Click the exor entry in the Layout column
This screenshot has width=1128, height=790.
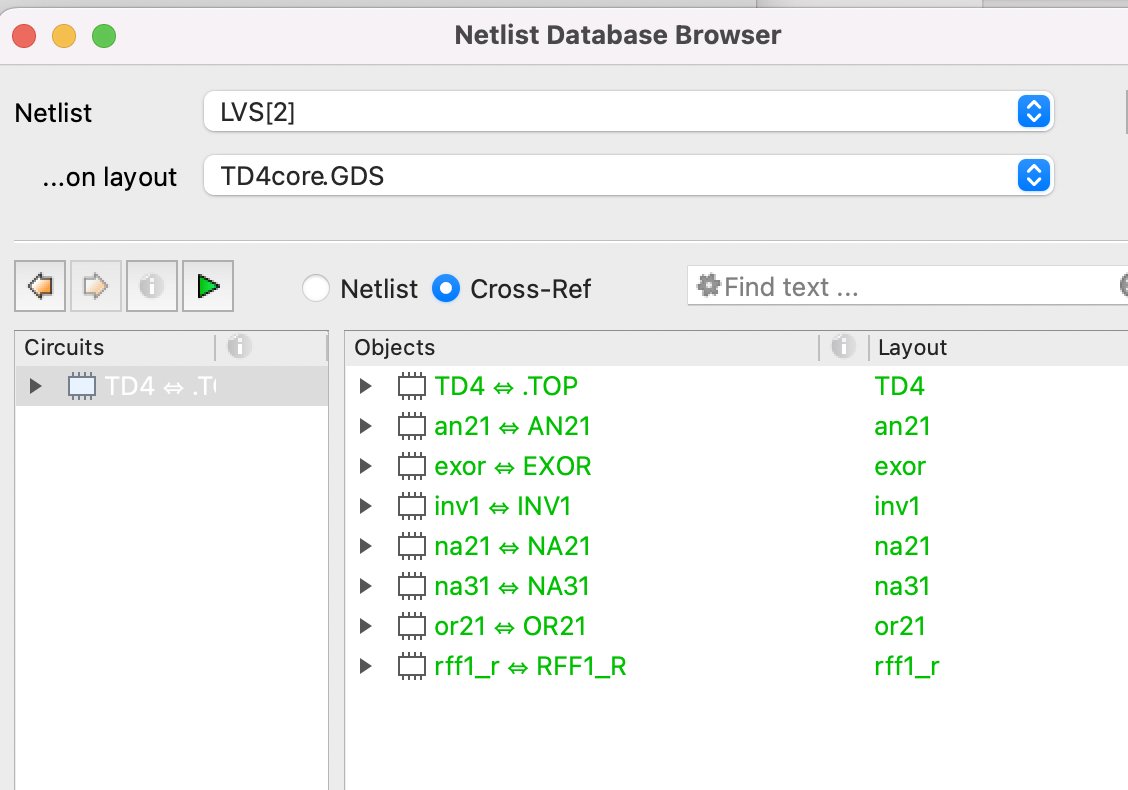900,466
